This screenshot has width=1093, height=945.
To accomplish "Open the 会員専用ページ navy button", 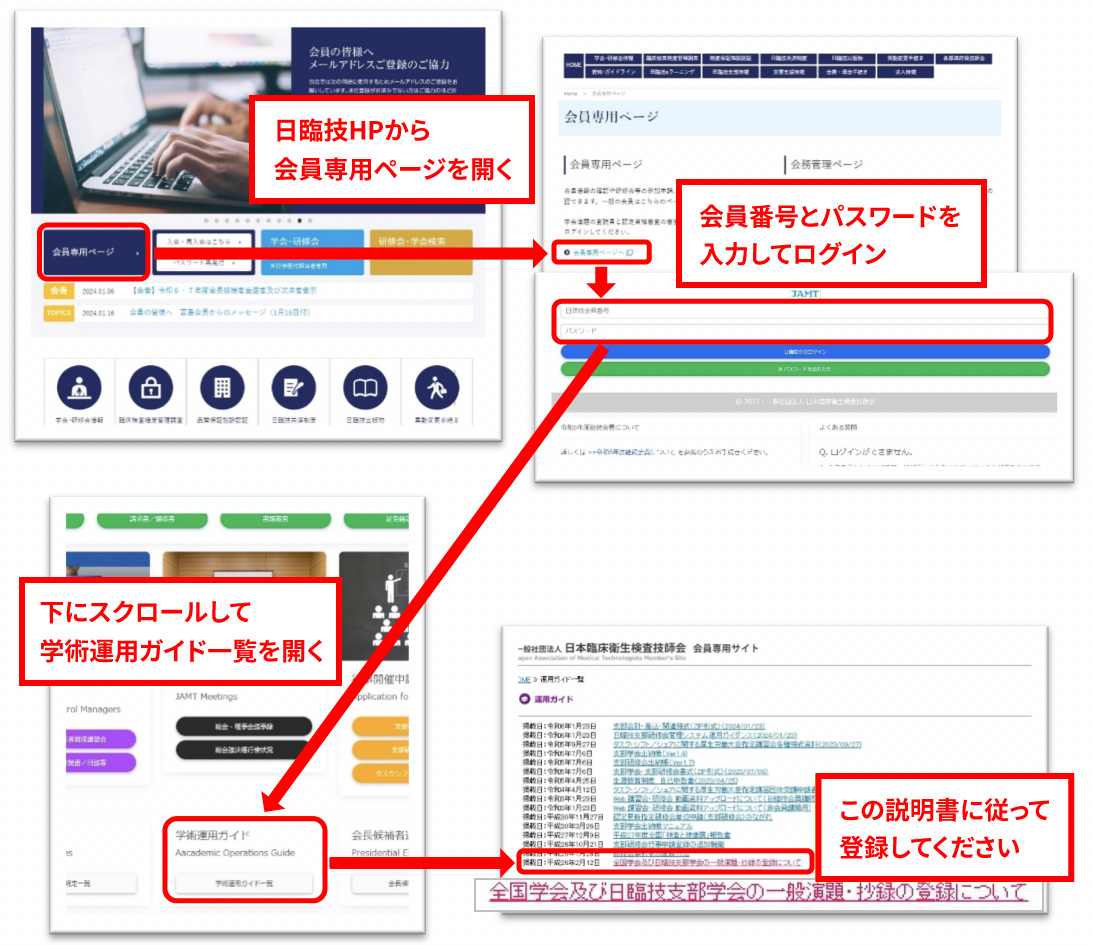I will click(93, 252).
